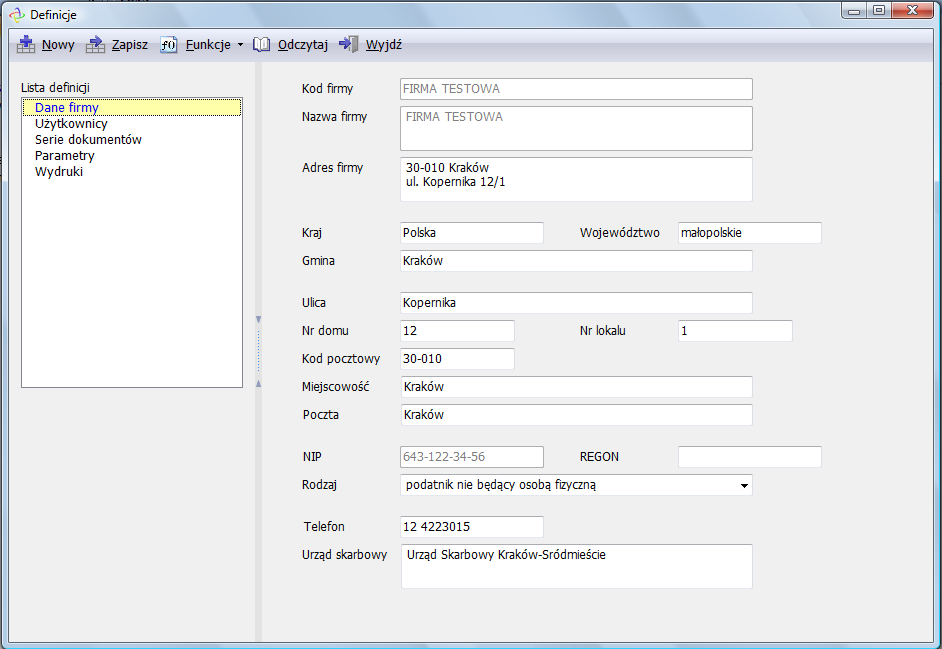Image resolution: width=942 pixels, height=649 pixels.
Task: Click the empty REGON field
Action: (750, 457)
